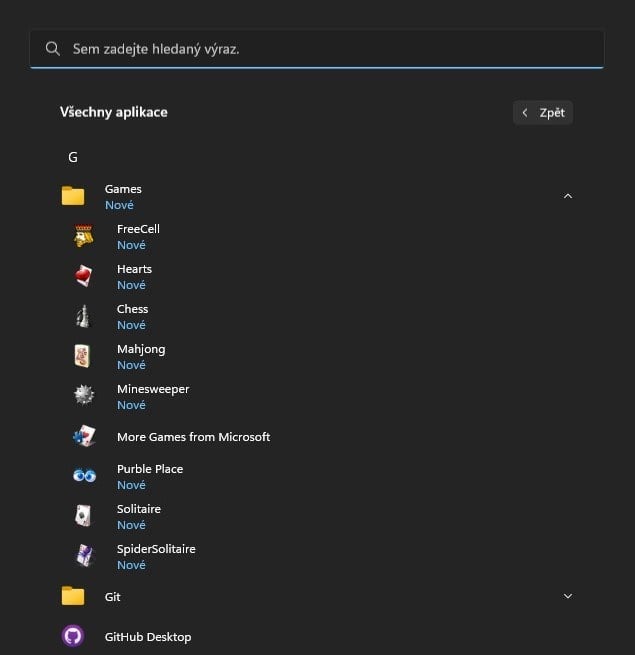Click the GitHub Desktop label

(x=148, y=637)
